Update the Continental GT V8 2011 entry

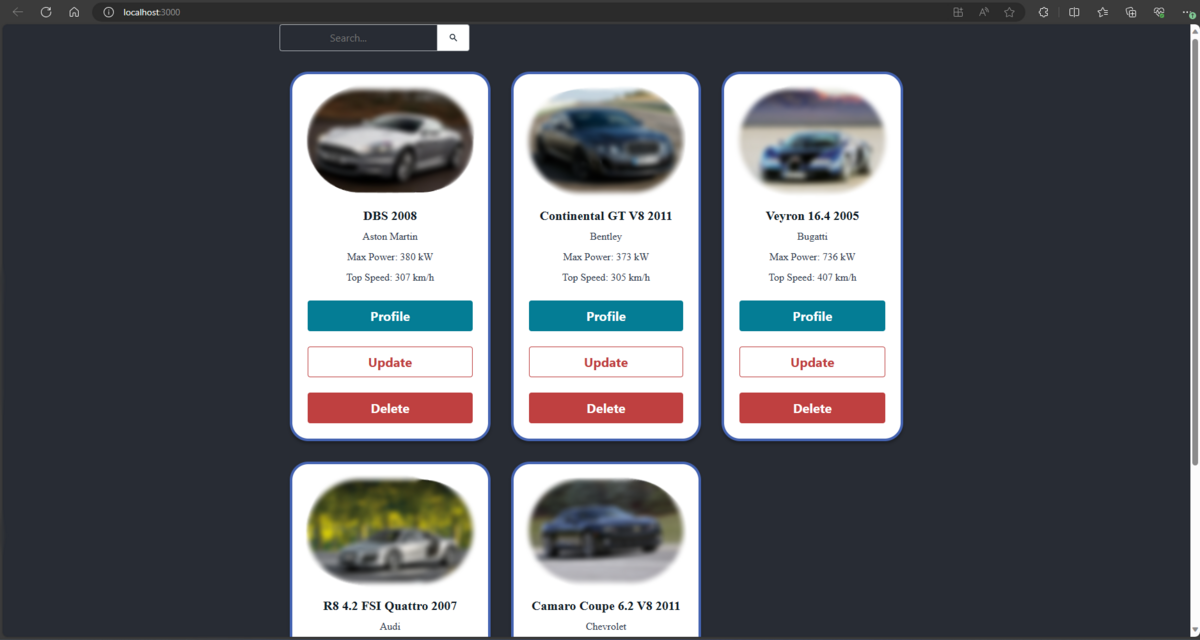pos(606,362)
